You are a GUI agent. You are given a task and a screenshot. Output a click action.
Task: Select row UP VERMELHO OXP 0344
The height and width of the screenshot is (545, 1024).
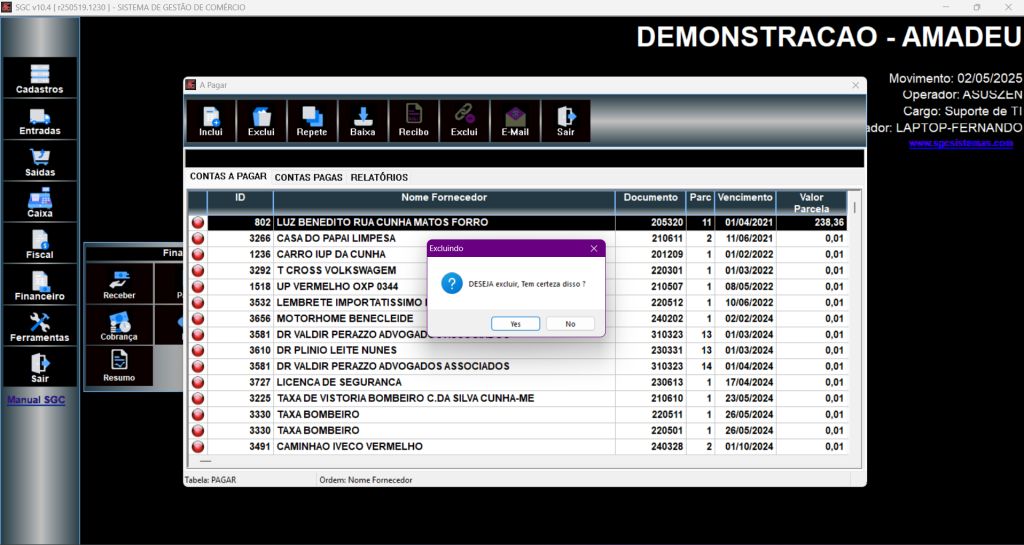[518, 287]
